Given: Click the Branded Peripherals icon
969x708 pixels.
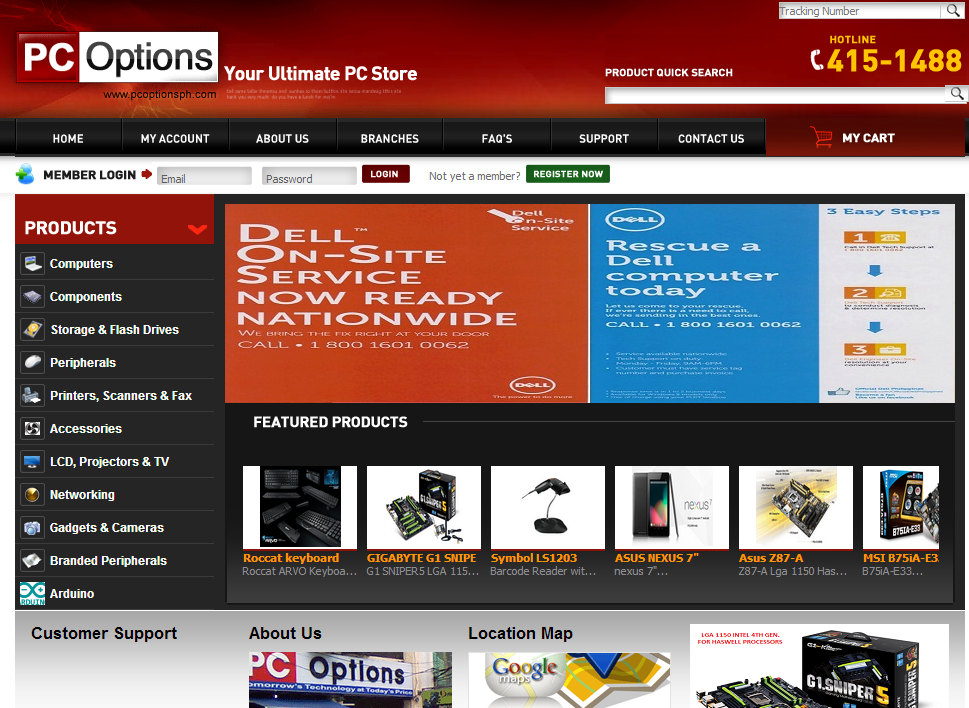Looking at the screenshot, I should 32,560.
